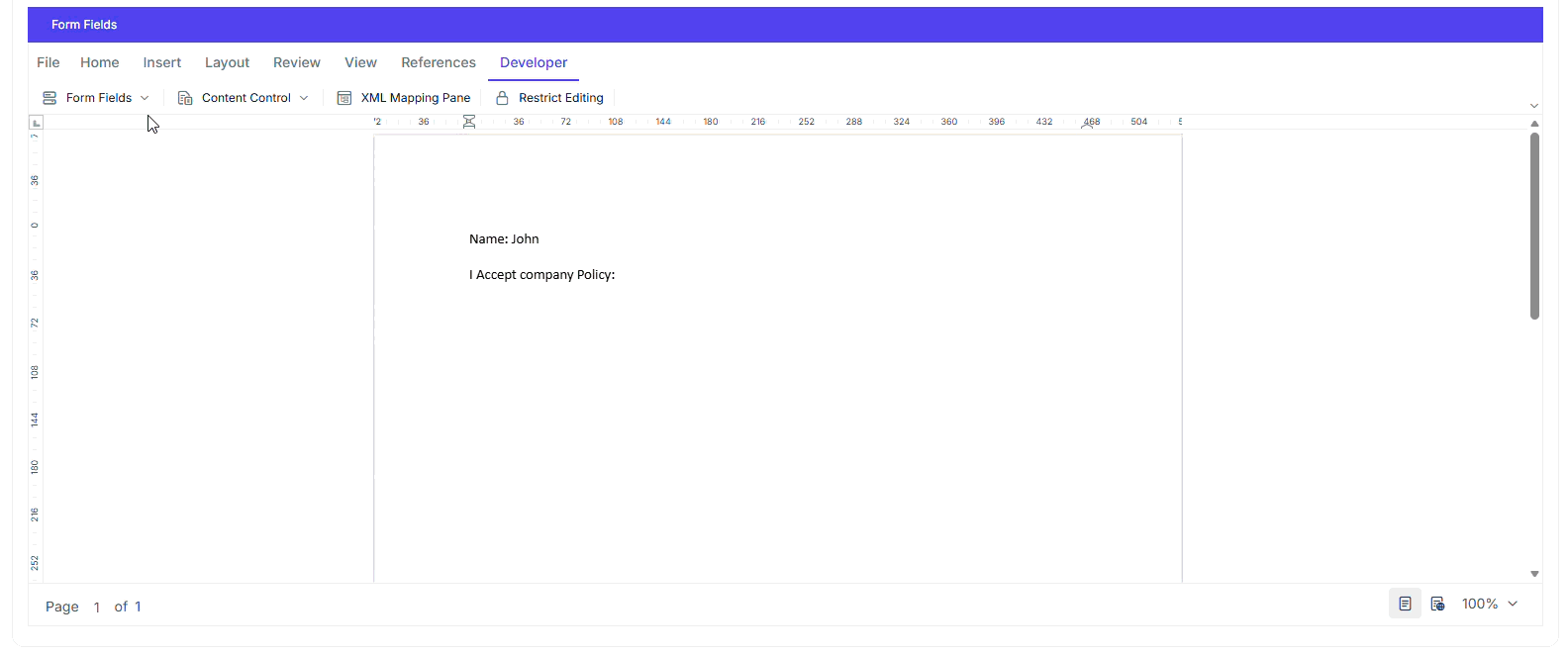Click on "I Accept company Policy:" text

coord(541,274)
